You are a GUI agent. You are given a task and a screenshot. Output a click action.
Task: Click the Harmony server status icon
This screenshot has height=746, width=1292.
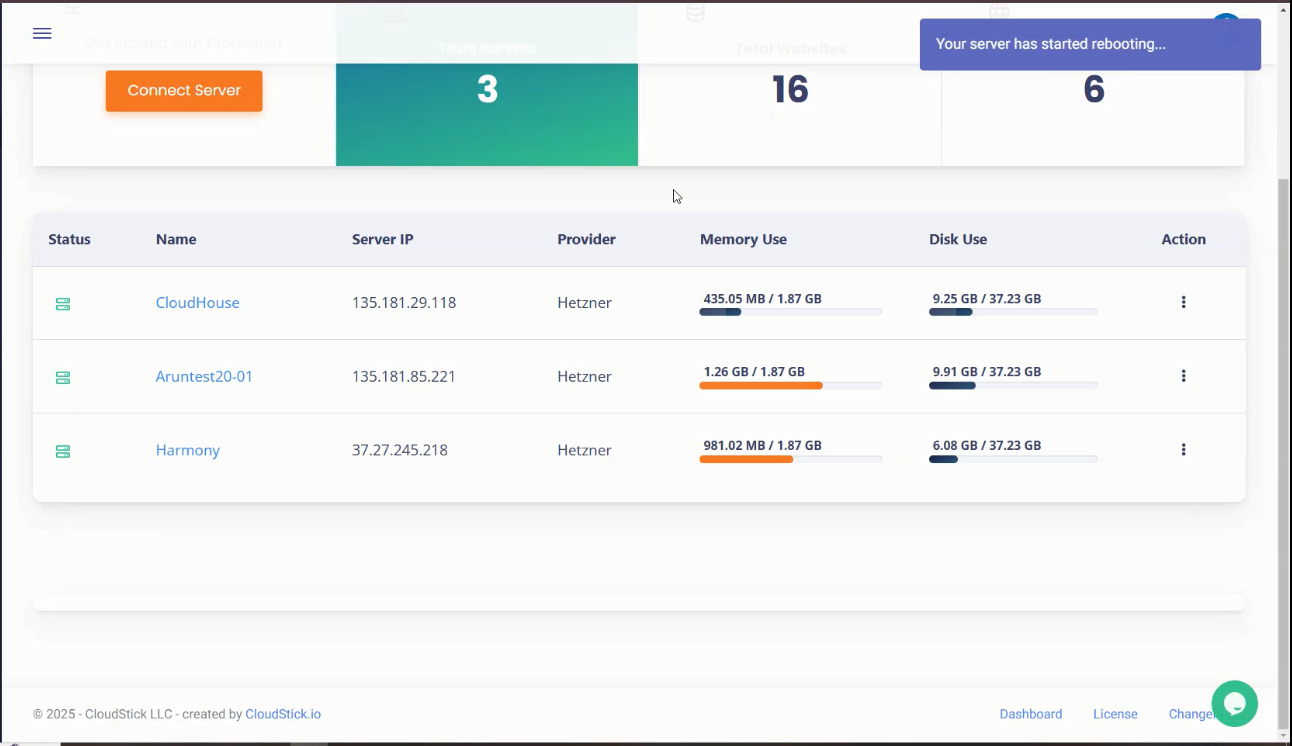pyautogui.click(x=63, y=452)
